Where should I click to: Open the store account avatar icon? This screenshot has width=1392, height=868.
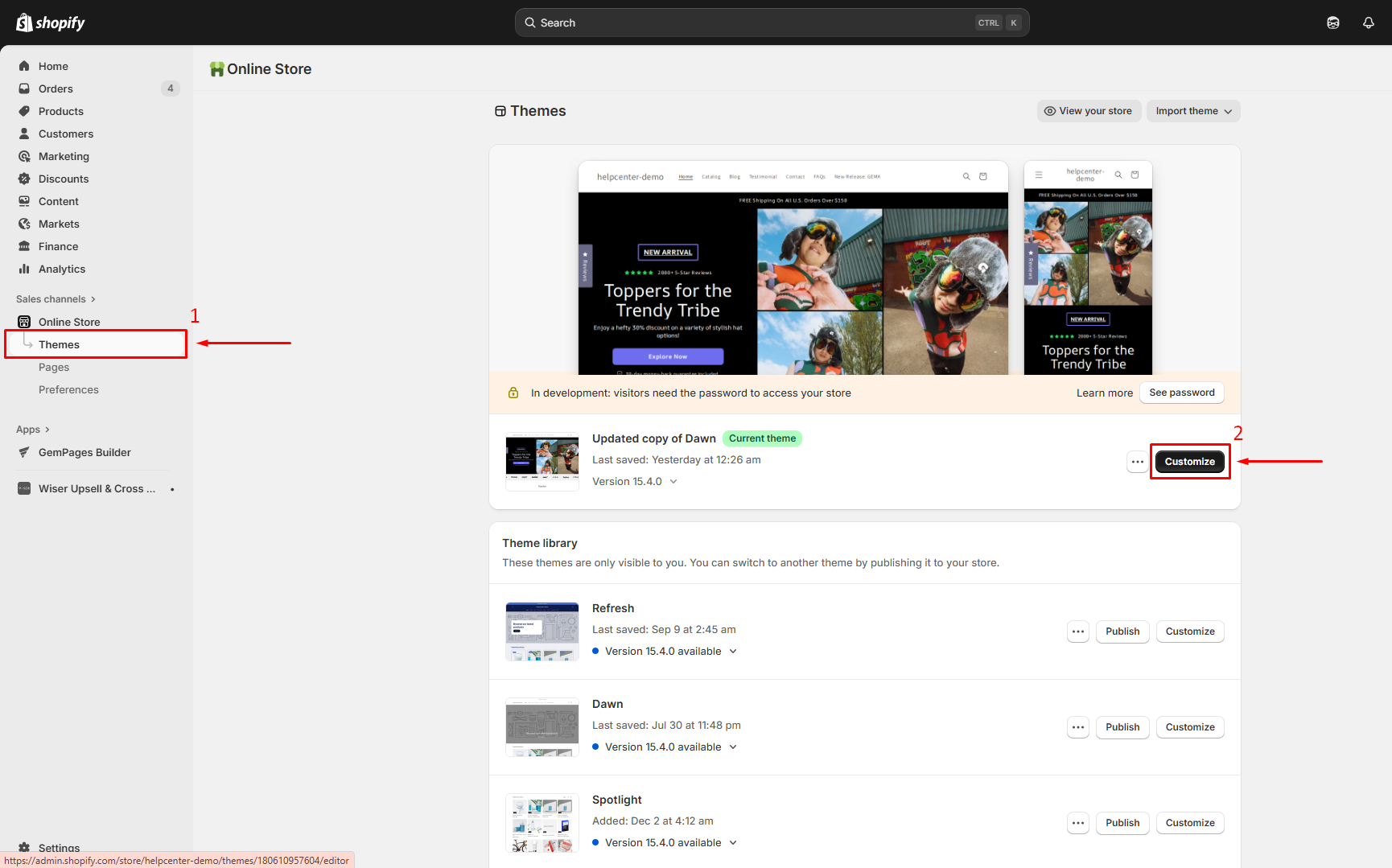tap(1332, 23)
